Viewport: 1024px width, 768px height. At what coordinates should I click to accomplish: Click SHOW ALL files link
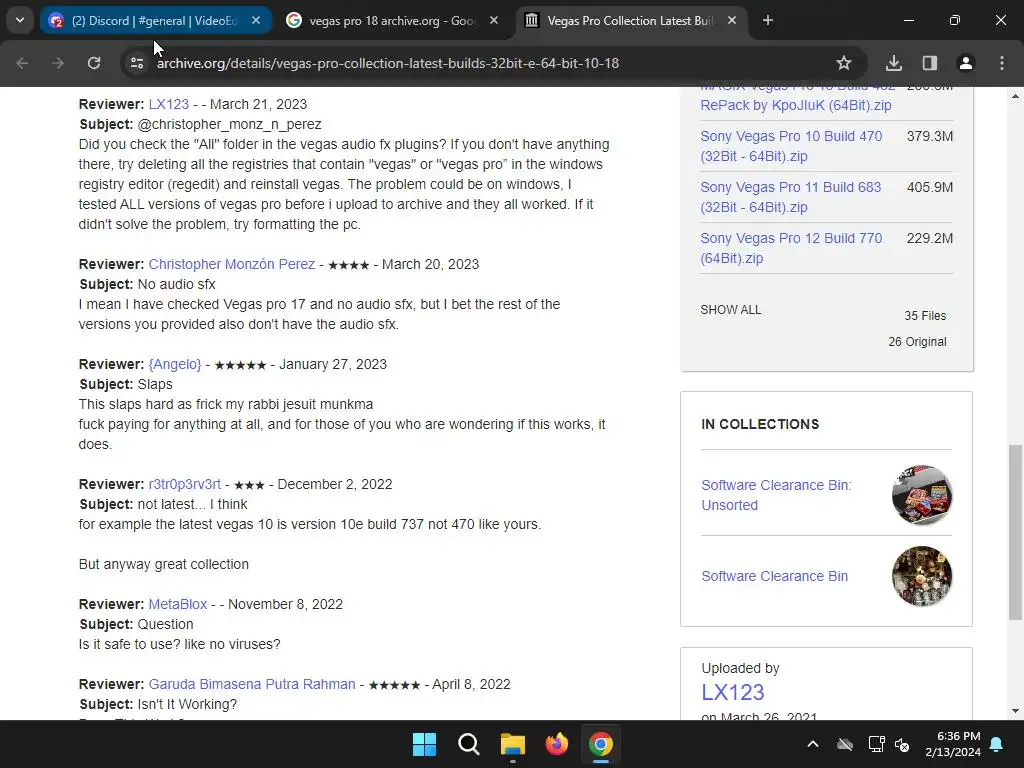730,310
